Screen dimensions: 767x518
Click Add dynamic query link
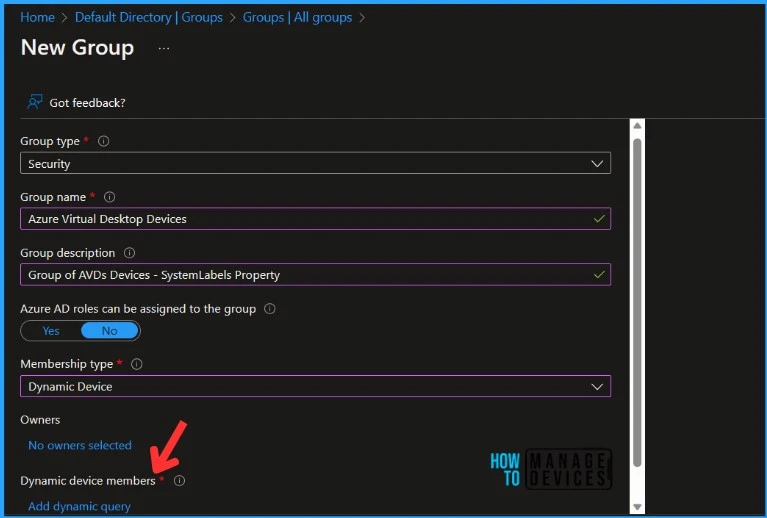point(79,506)
